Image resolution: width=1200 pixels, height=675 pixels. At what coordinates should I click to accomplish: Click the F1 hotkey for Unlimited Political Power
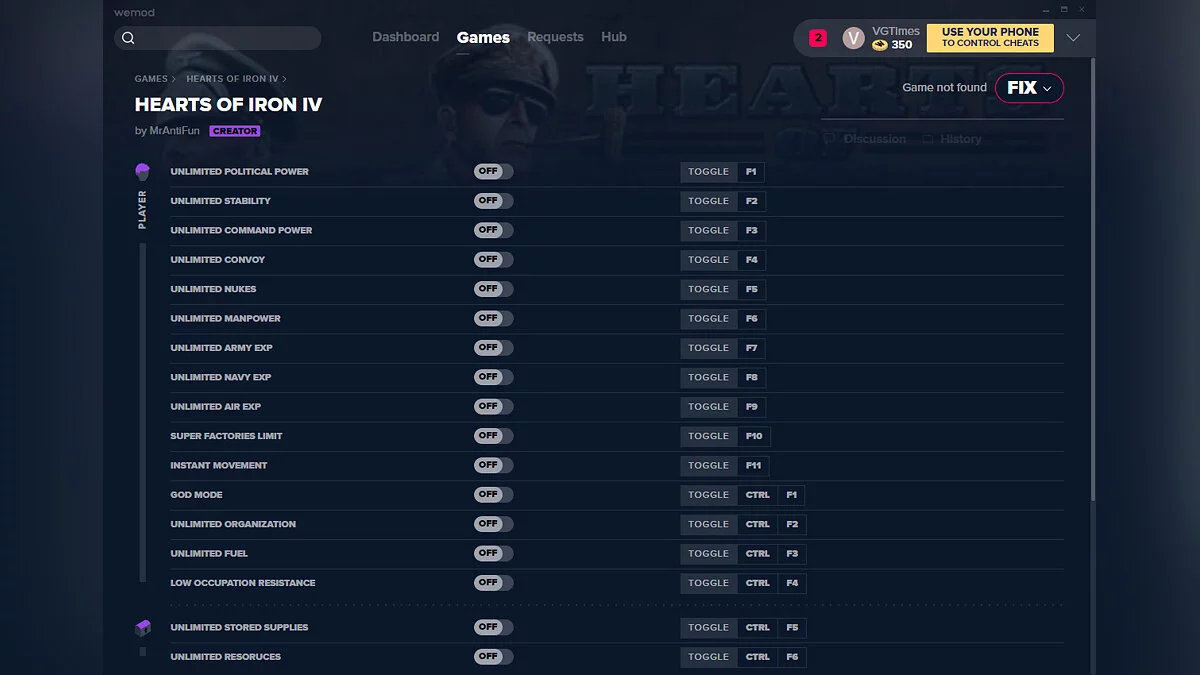(x=751, y=172)
